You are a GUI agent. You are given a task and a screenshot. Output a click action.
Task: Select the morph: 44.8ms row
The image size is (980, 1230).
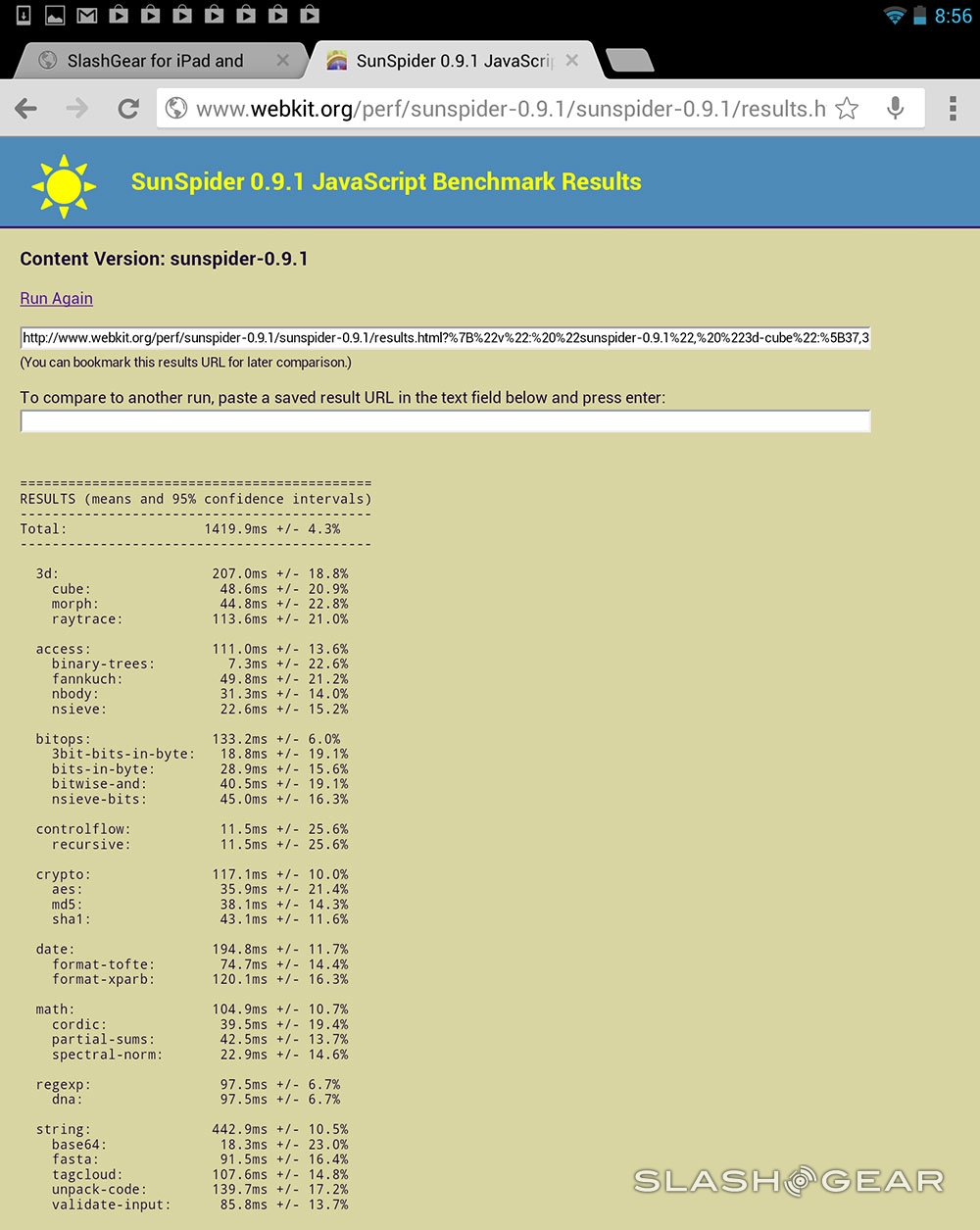(x=200, y=604)
